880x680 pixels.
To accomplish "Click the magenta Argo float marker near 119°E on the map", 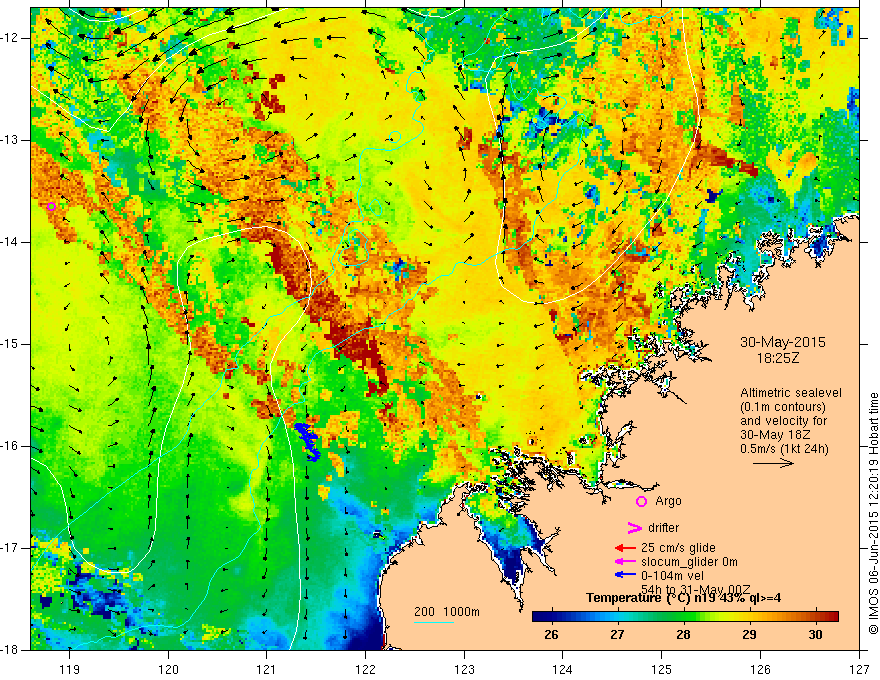I will pyautogui.click(x=51, y=206).
